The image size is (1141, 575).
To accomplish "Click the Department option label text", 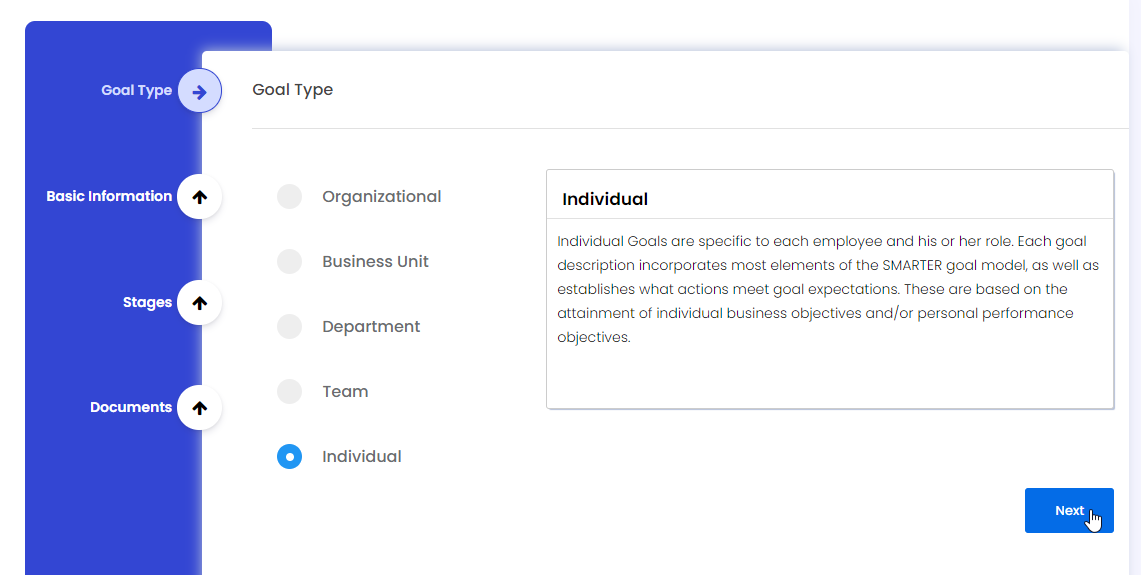I will [371, 327].
